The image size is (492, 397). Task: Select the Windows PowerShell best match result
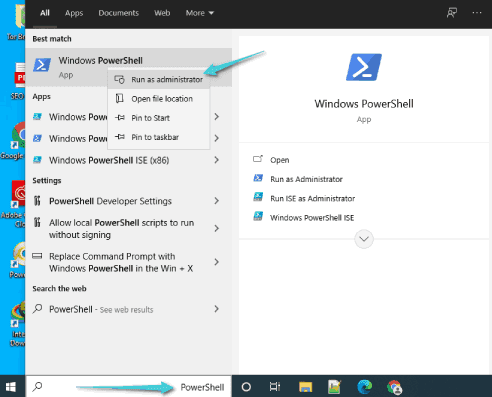point(128,67)
